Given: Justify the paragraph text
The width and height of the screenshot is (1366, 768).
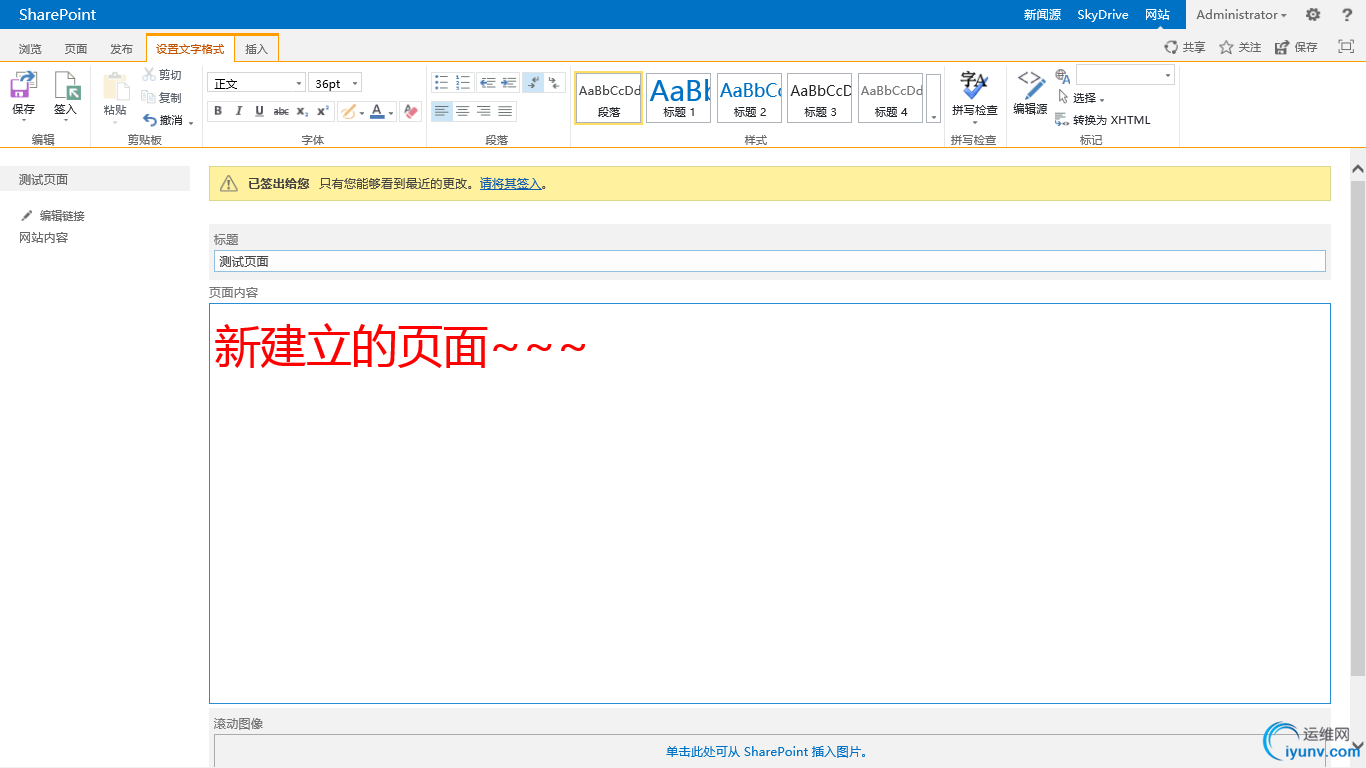Looking at the screenshot, I should (505, 111).
